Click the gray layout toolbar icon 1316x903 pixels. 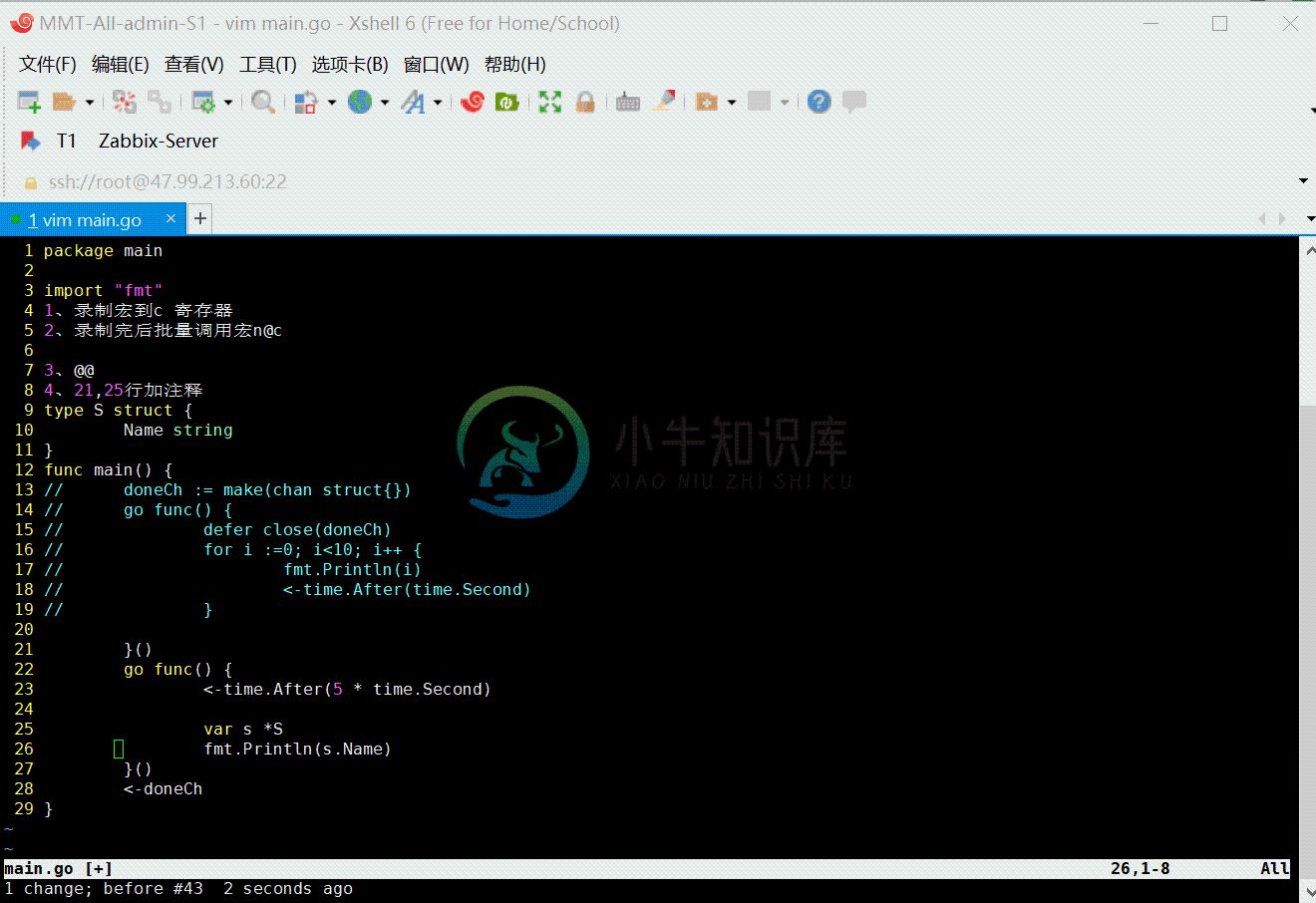(760, 102)
